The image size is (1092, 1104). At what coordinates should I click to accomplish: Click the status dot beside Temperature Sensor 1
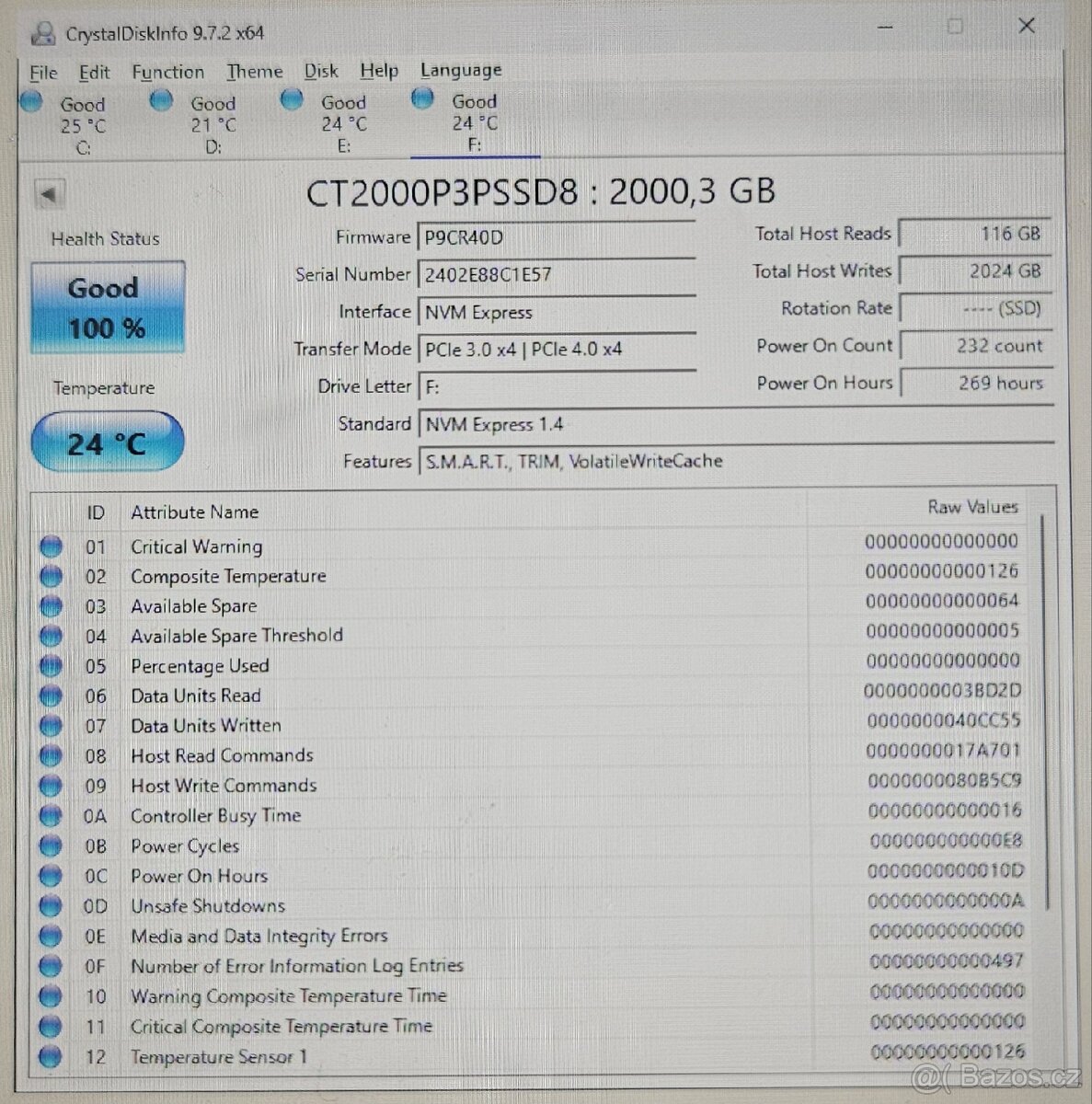coord(51,1056)
